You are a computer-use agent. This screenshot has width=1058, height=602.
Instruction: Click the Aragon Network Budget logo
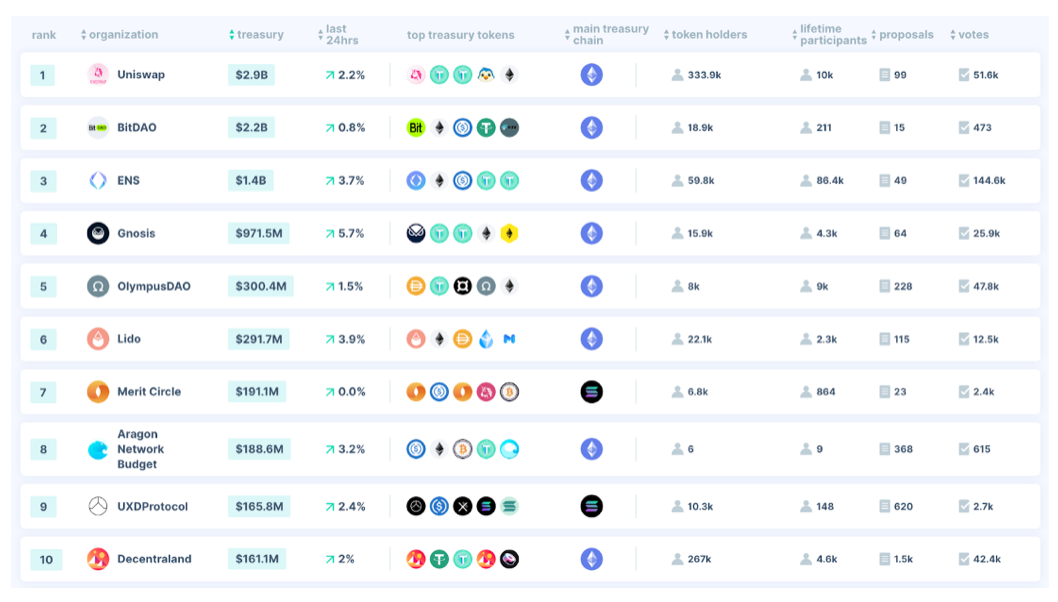point(98,449)
